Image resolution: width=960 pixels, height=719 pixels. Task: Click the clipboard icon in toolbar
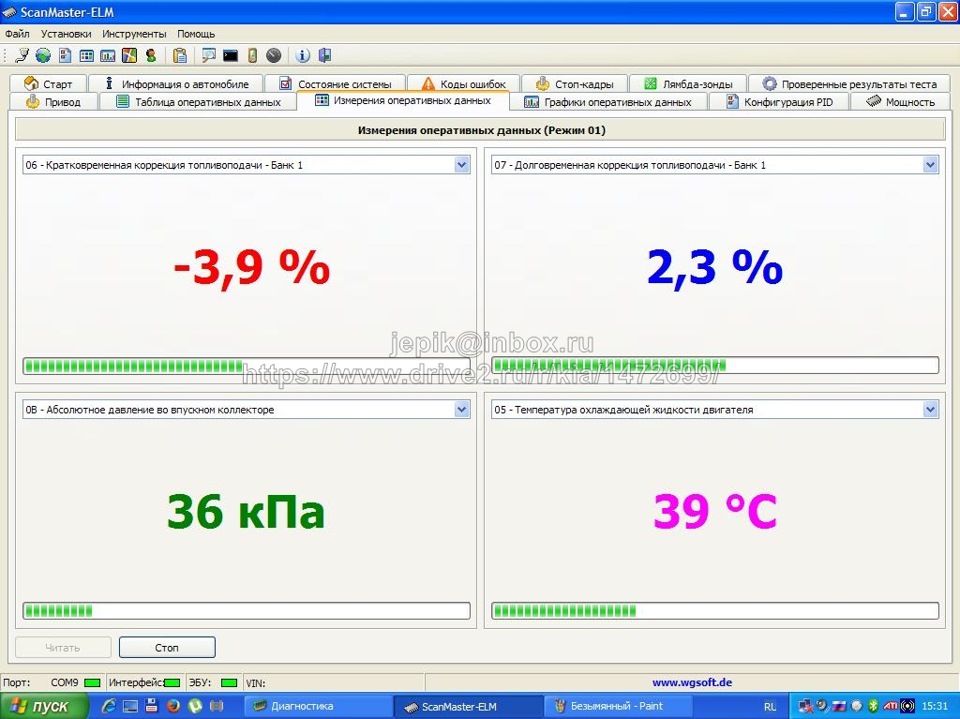coord(180,56)
